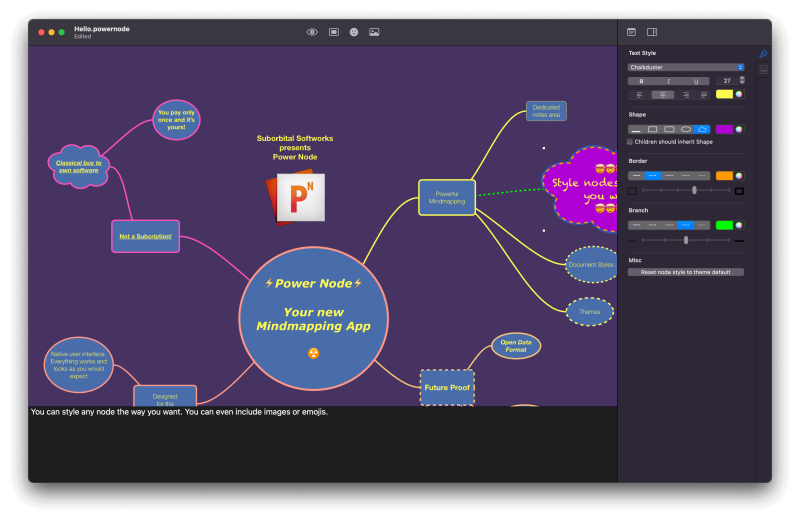Viewport: 800px width, 520px height.
Task: Click the orange border color swatch
Action: pyautogui.click(x=724, y=176)
